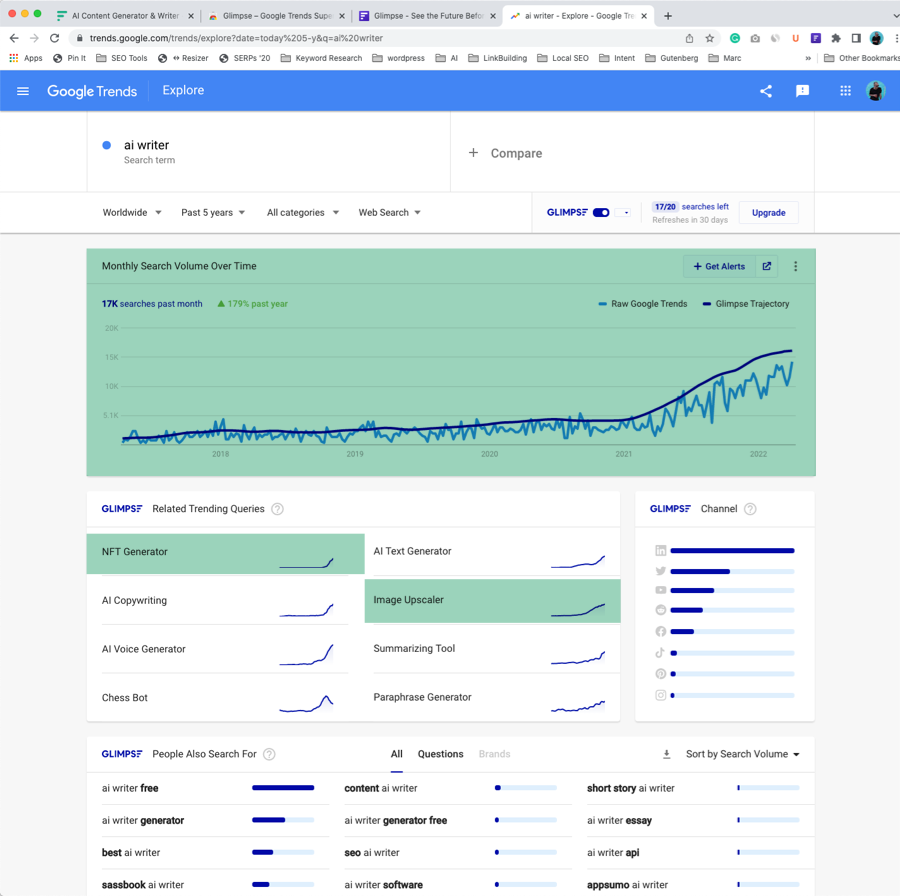Open chart three-dot options menu
This screenshot has width=900, height=896.
pos(796,266)
